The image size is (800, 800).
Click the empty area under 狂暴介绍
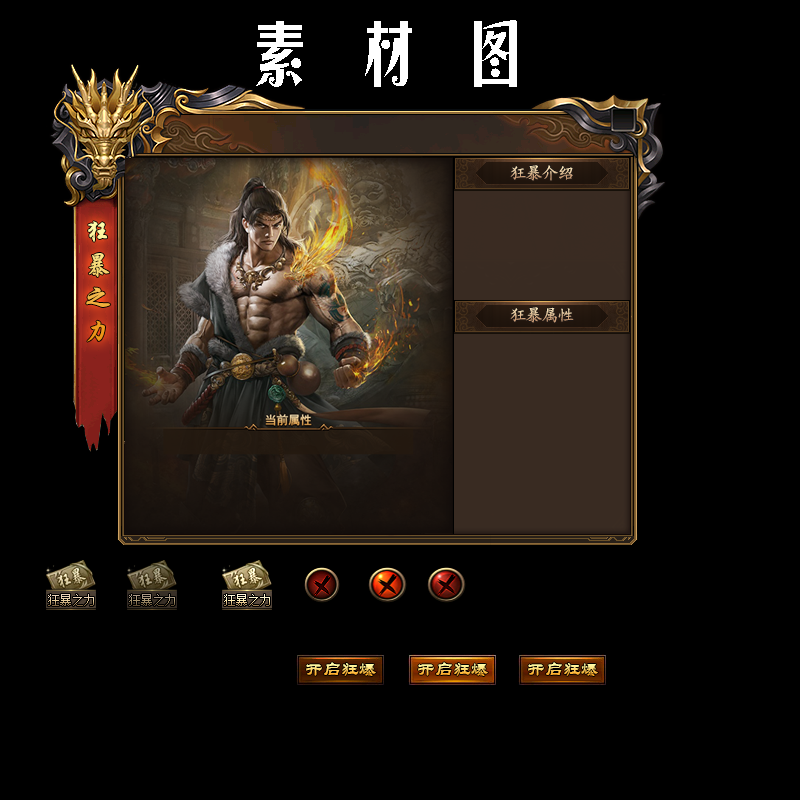(x=542, y=245)
